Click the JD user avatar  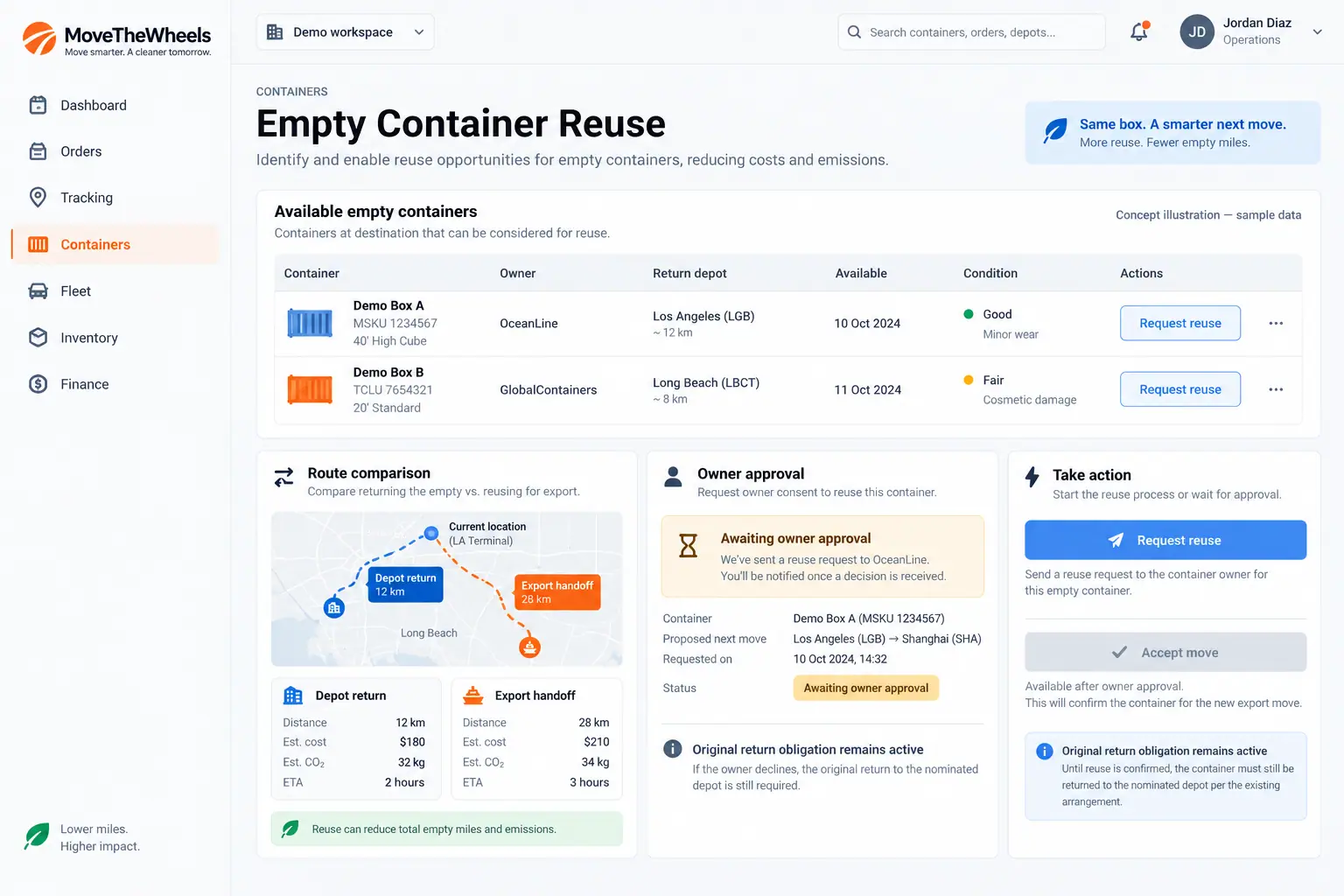[1197, 31]
